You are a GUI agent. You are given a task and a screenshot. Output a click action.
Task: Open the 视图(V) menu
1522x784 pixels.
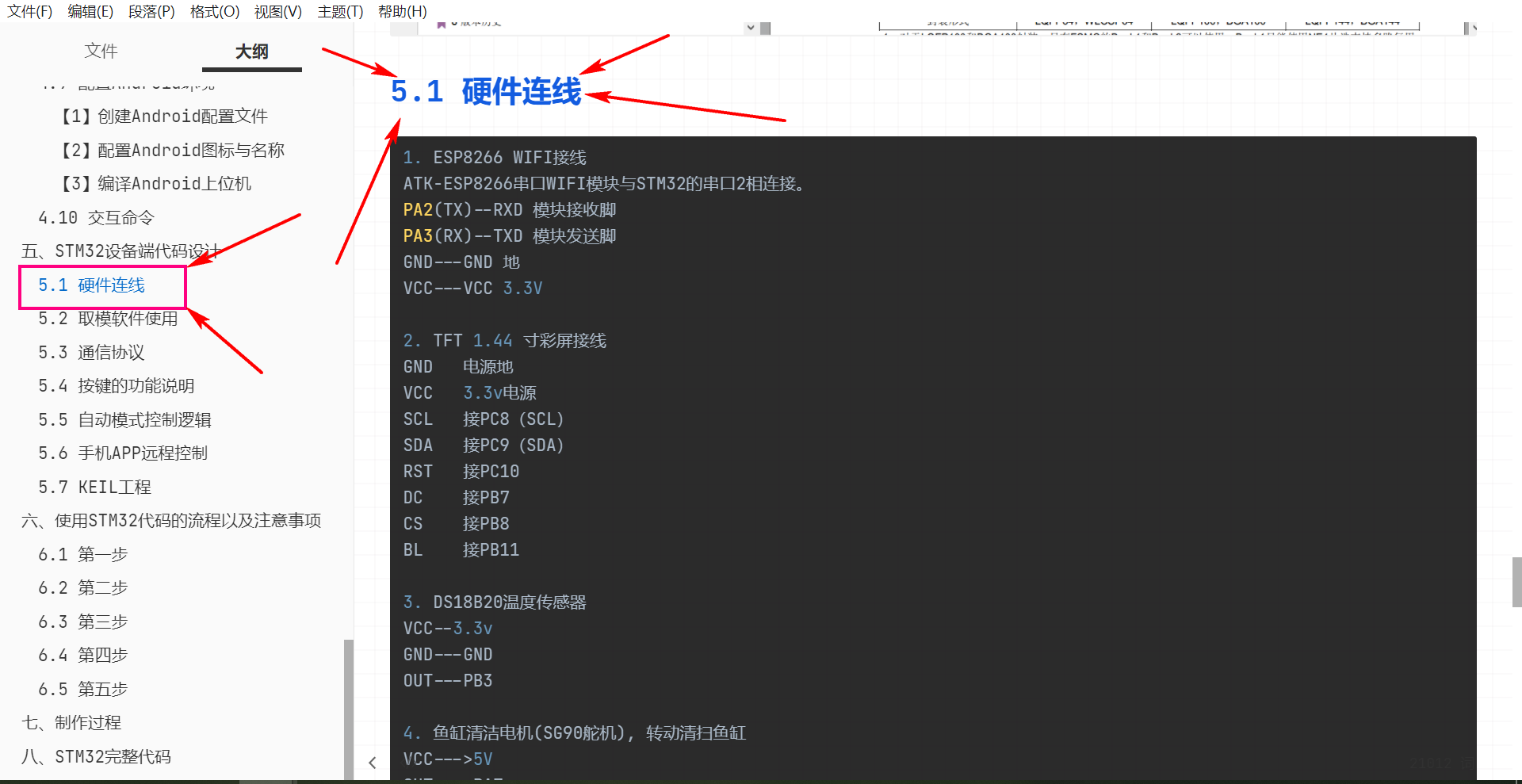(278, 11)
